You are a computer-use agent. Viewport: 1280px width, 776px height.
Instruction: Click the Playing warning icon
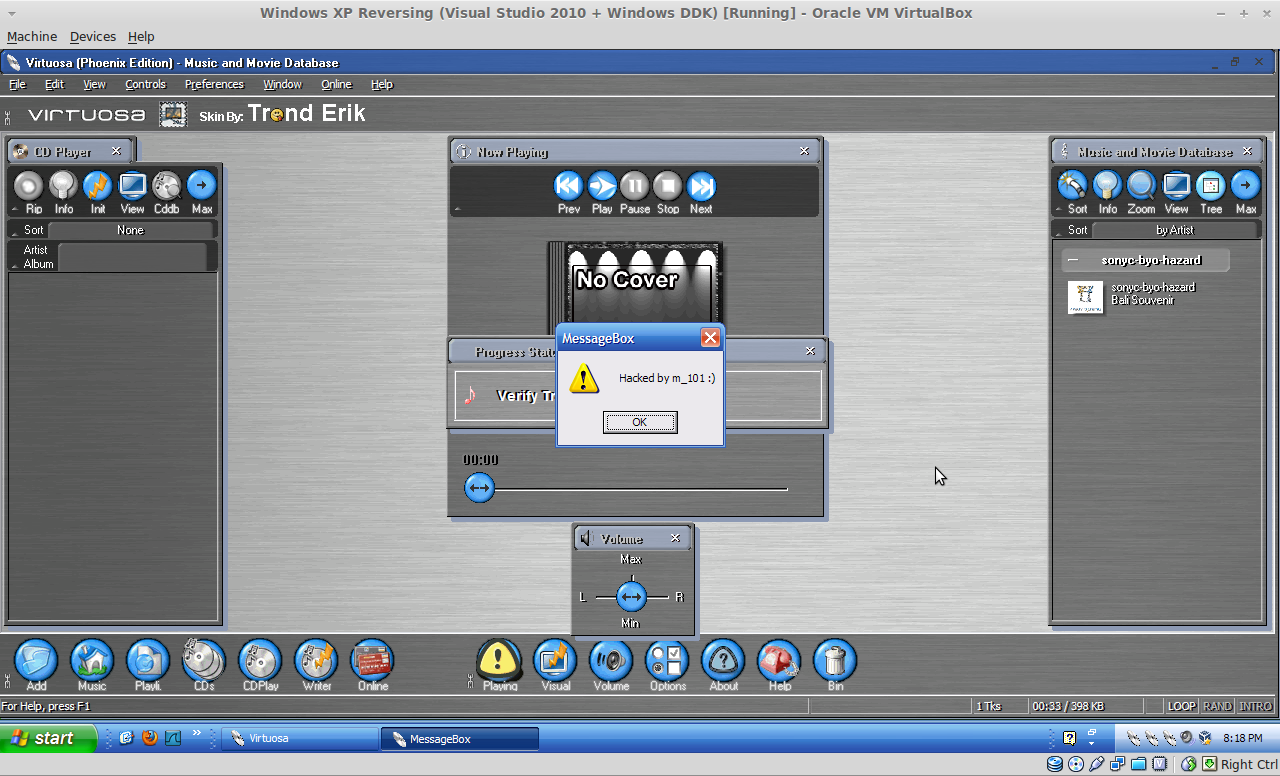499,661
